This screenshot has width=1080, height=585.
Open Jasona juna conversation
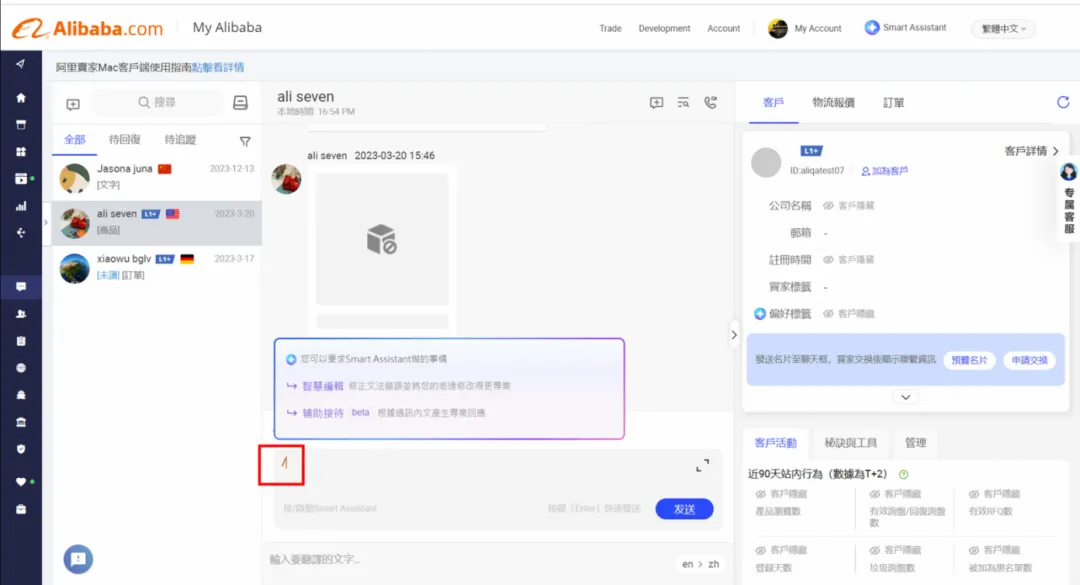(157, 177)
